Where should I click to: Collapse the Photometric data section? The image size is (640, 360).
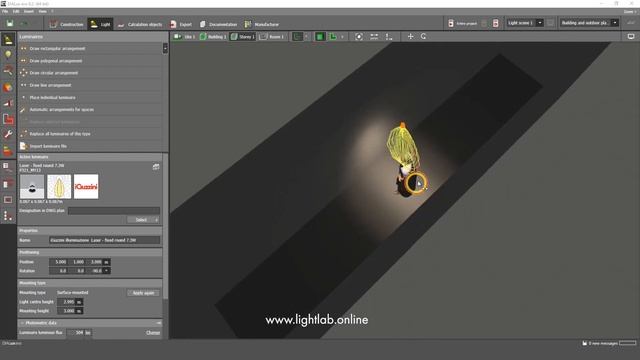pos(22,323)
